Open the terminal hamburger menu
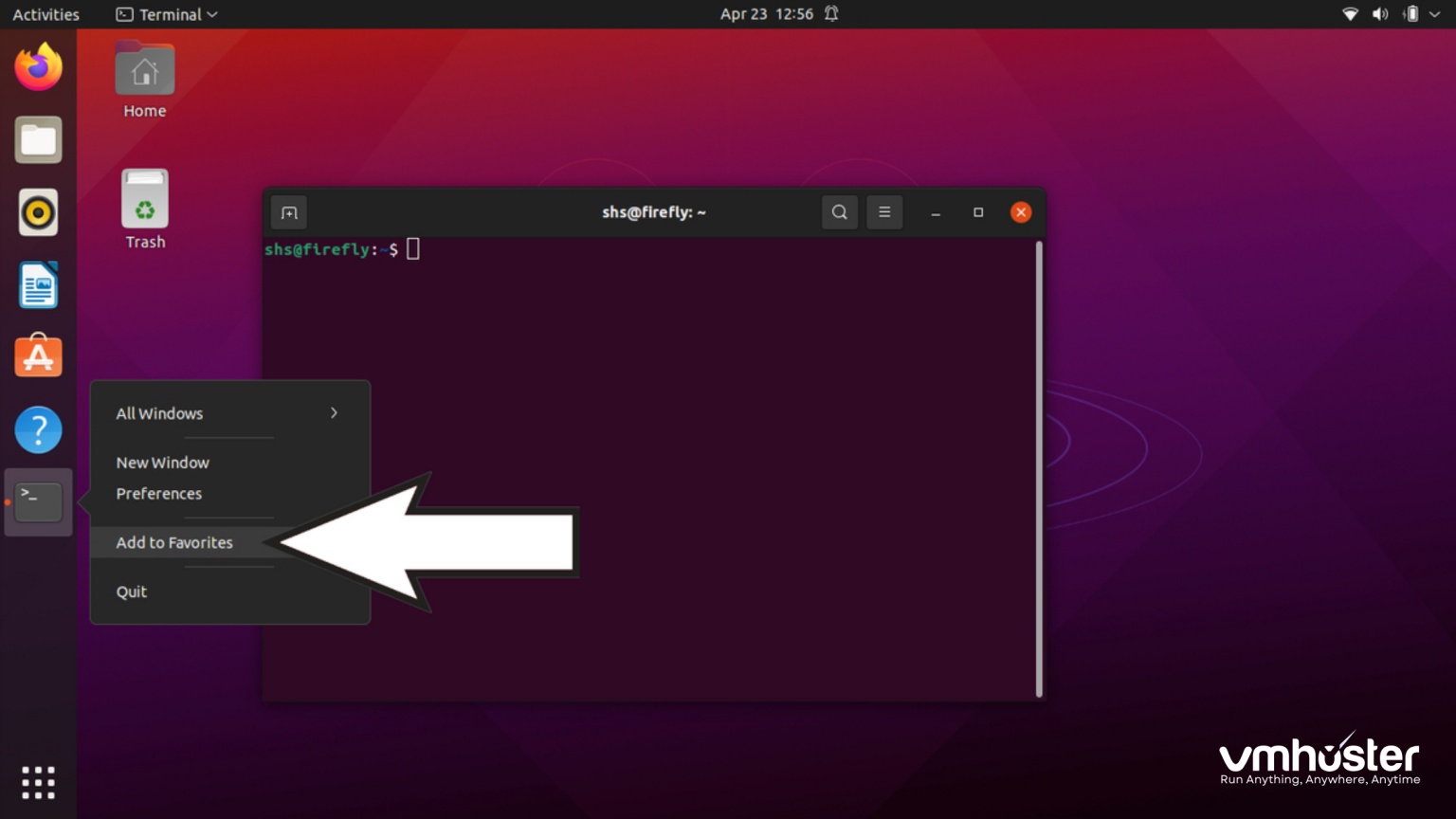 [884, 212]
